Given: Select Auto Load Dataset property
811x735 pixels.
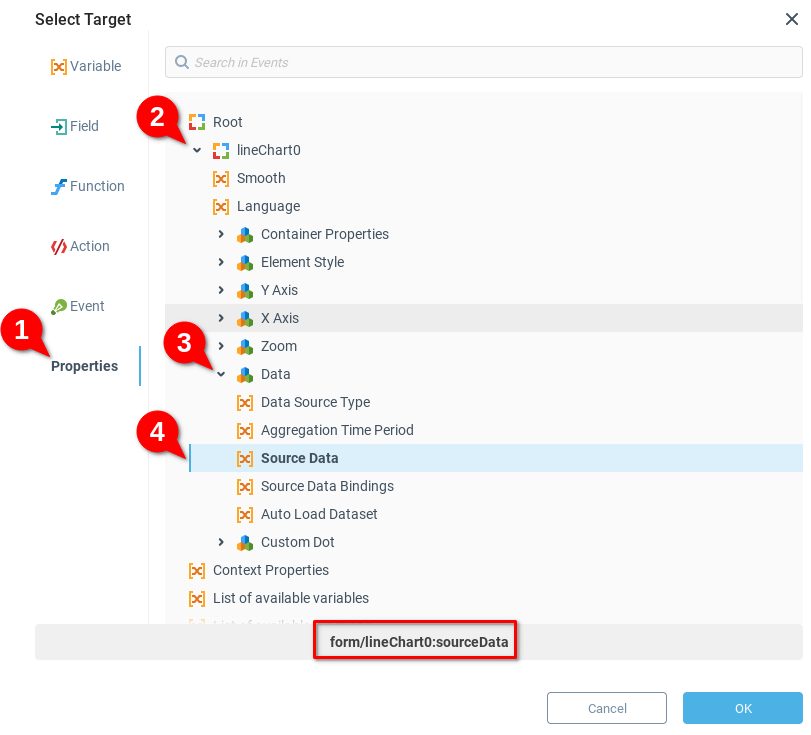Looking at the screenshot, I should pos(319,514).
